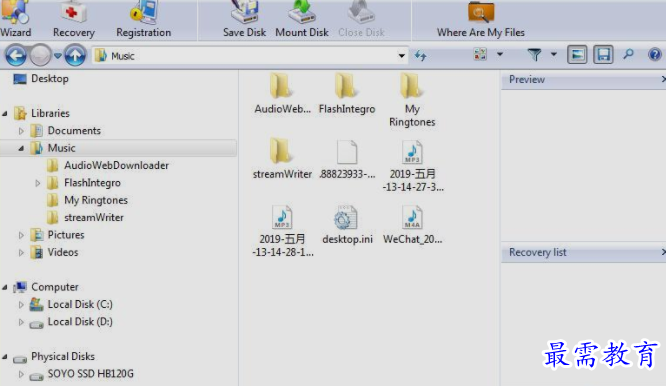Viewport: 666px width, 386px height.
Task: Select the streamWriter folder in file pane
Action: tap(282, 159)
